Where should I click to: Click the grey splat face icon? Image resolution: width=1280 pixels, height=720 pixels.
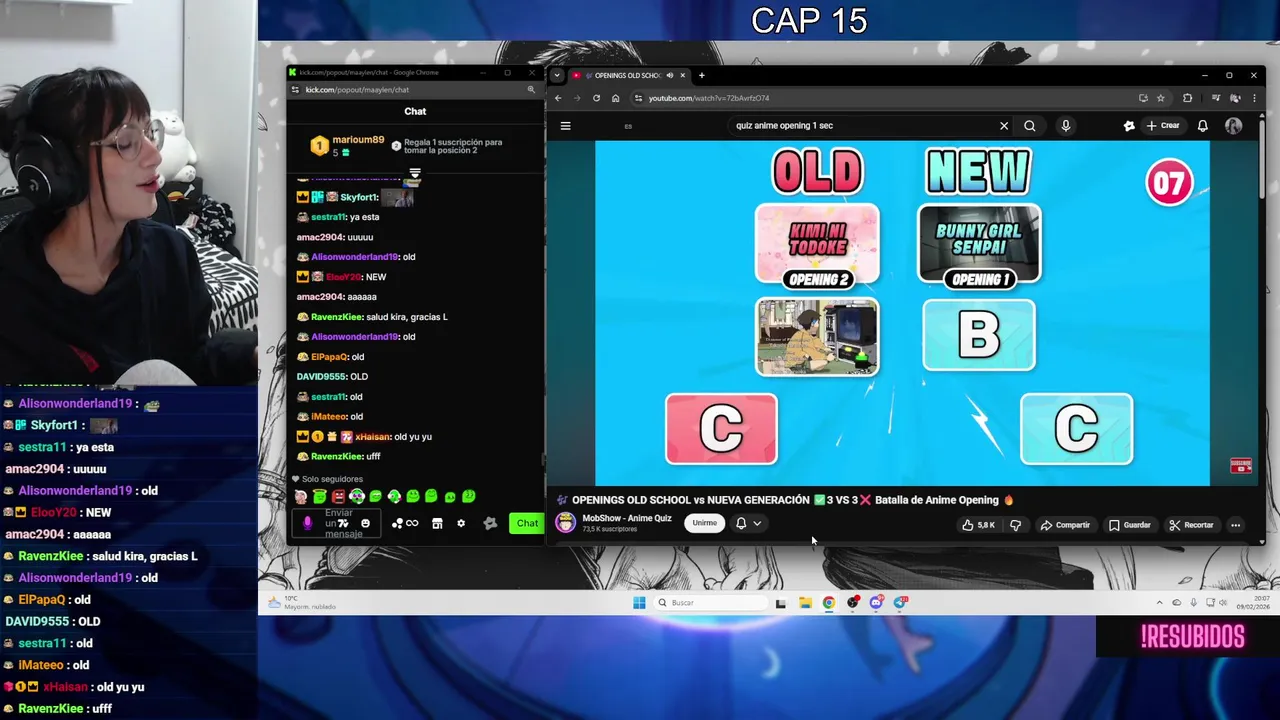click(x=490, y=523)
